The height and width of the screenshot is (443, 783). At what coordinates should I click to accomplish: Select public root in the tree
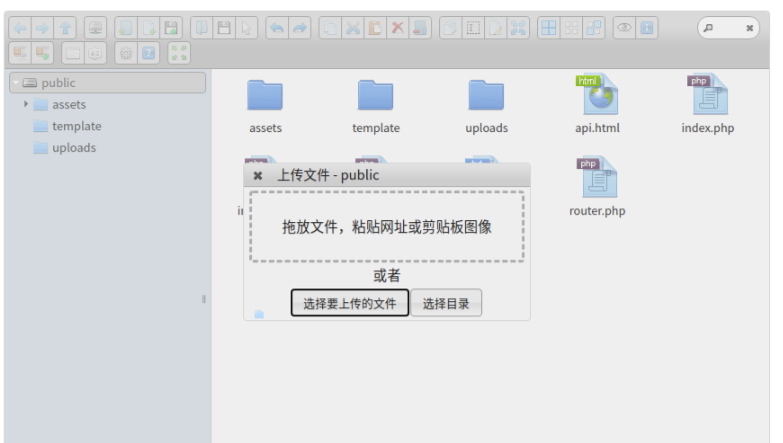[x=107, y=82]
